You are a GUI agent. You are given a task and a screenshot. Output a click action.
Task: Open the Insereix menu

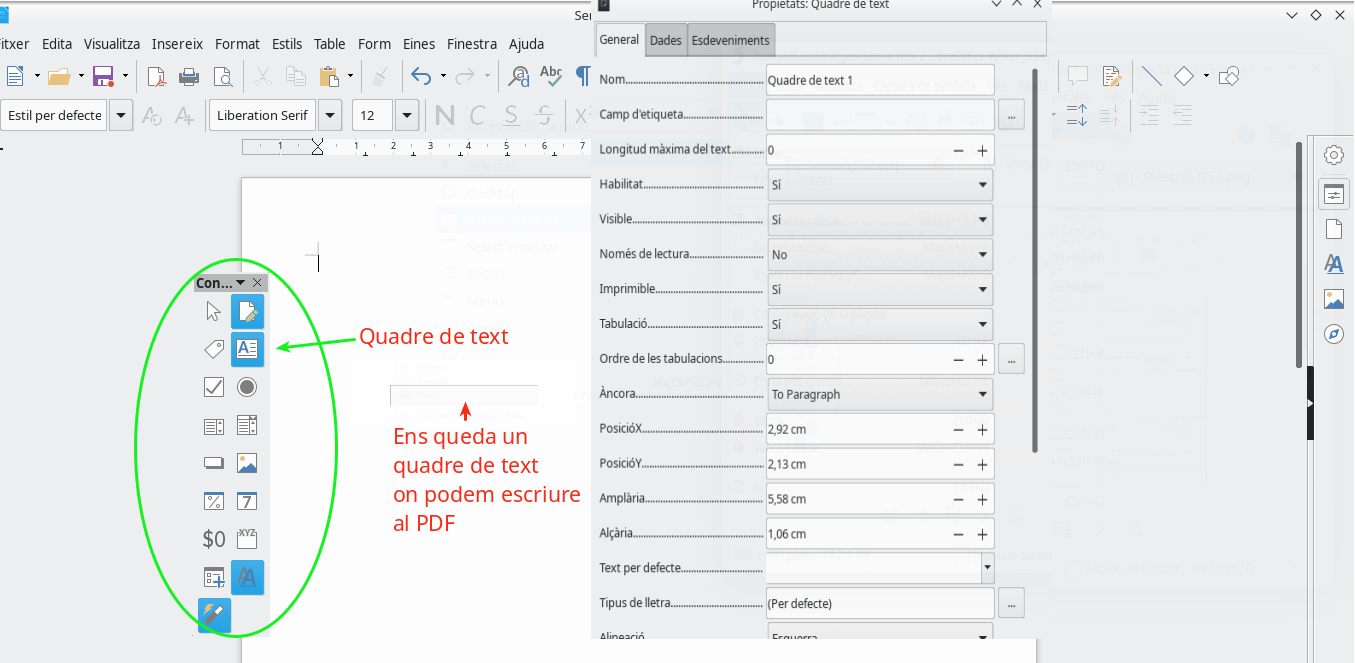177,44
